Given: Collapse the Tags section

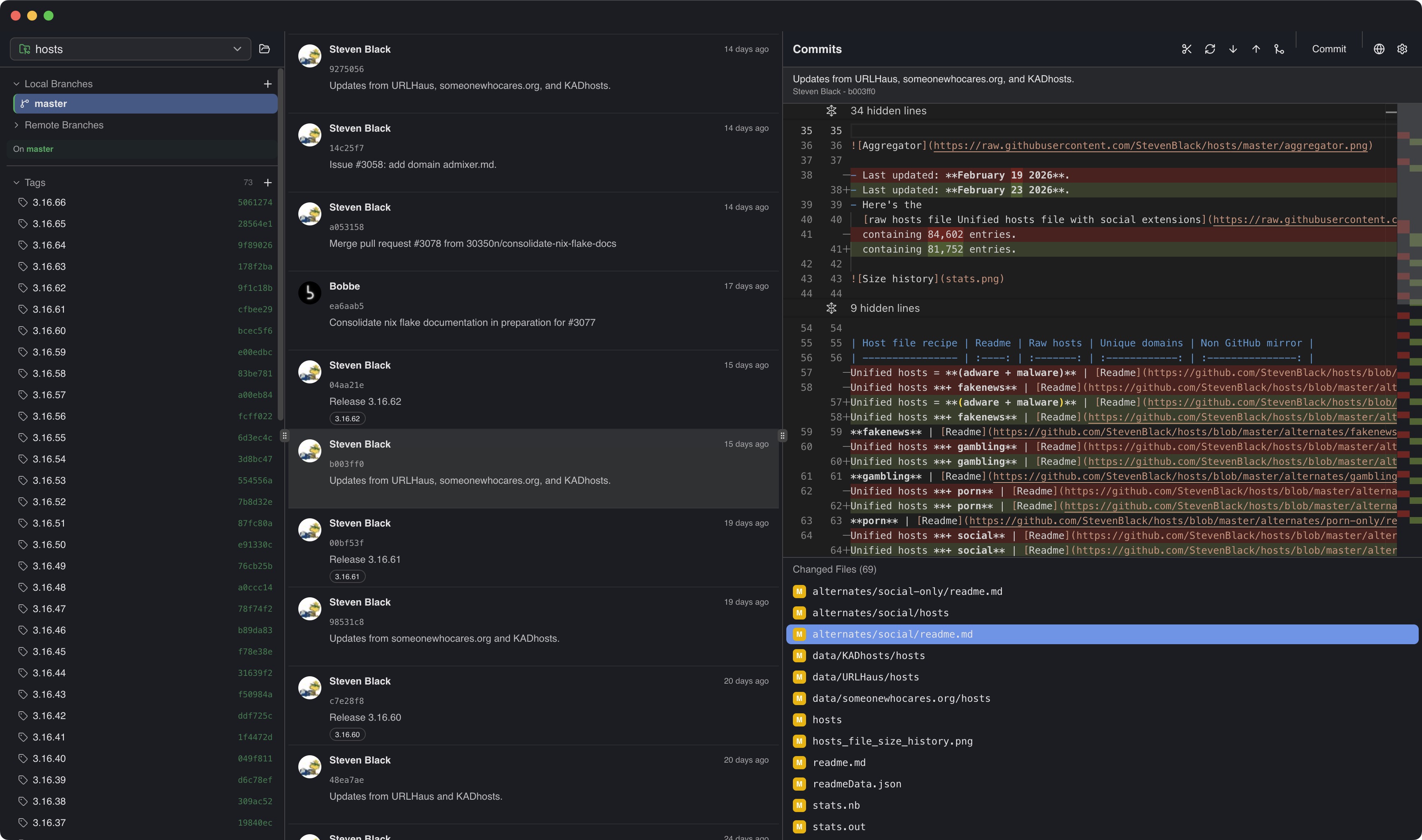Looking at the screenshot, I should coord(16,182).
